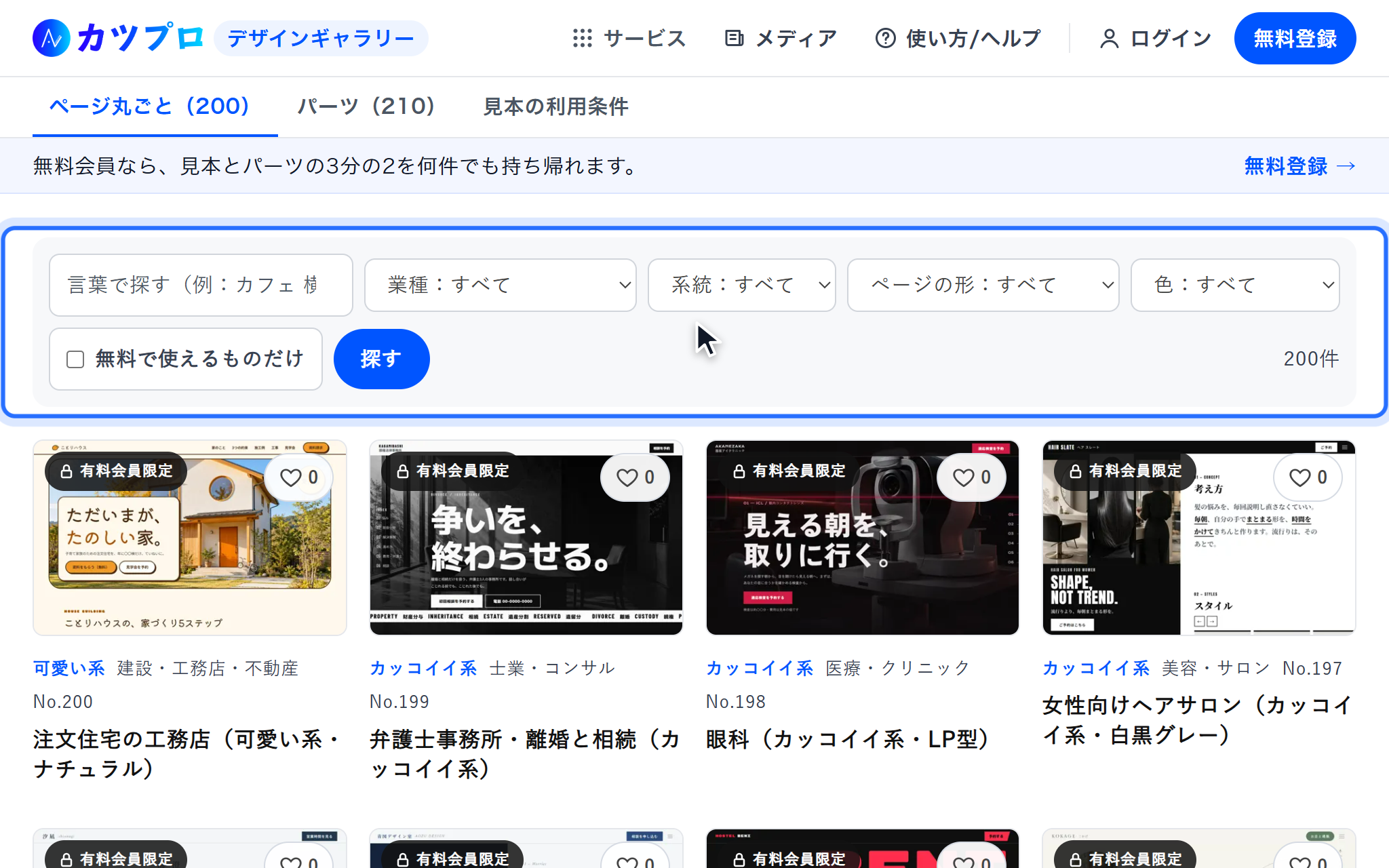Open title 女性向けヘアサロン（カッコイイ系・白黒グレー）
The width and height of the screenshot is (1389, 868).
(x=1198, y=720)
